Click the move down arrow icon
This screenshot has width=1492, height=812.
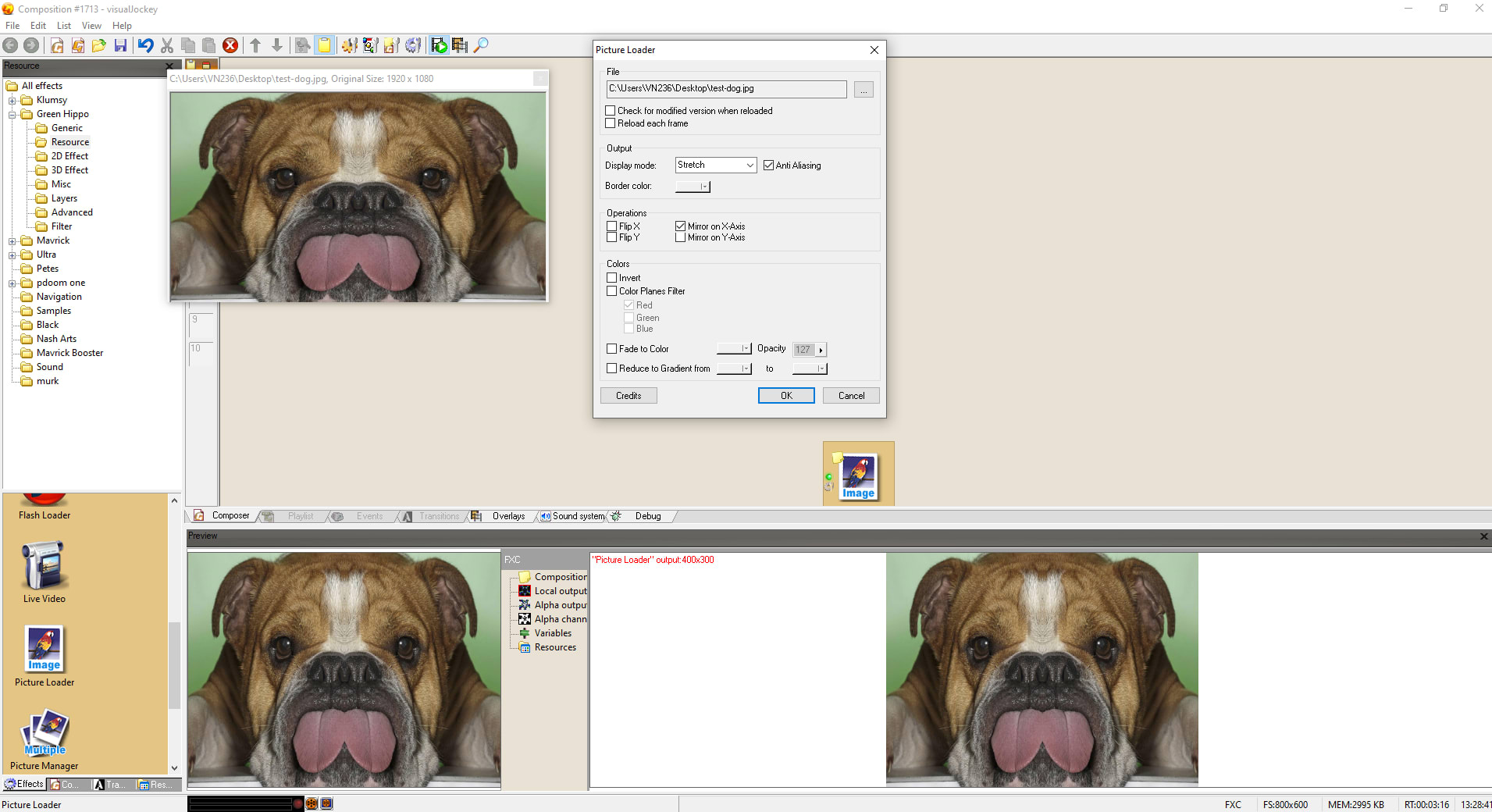[x=277, y=45]
